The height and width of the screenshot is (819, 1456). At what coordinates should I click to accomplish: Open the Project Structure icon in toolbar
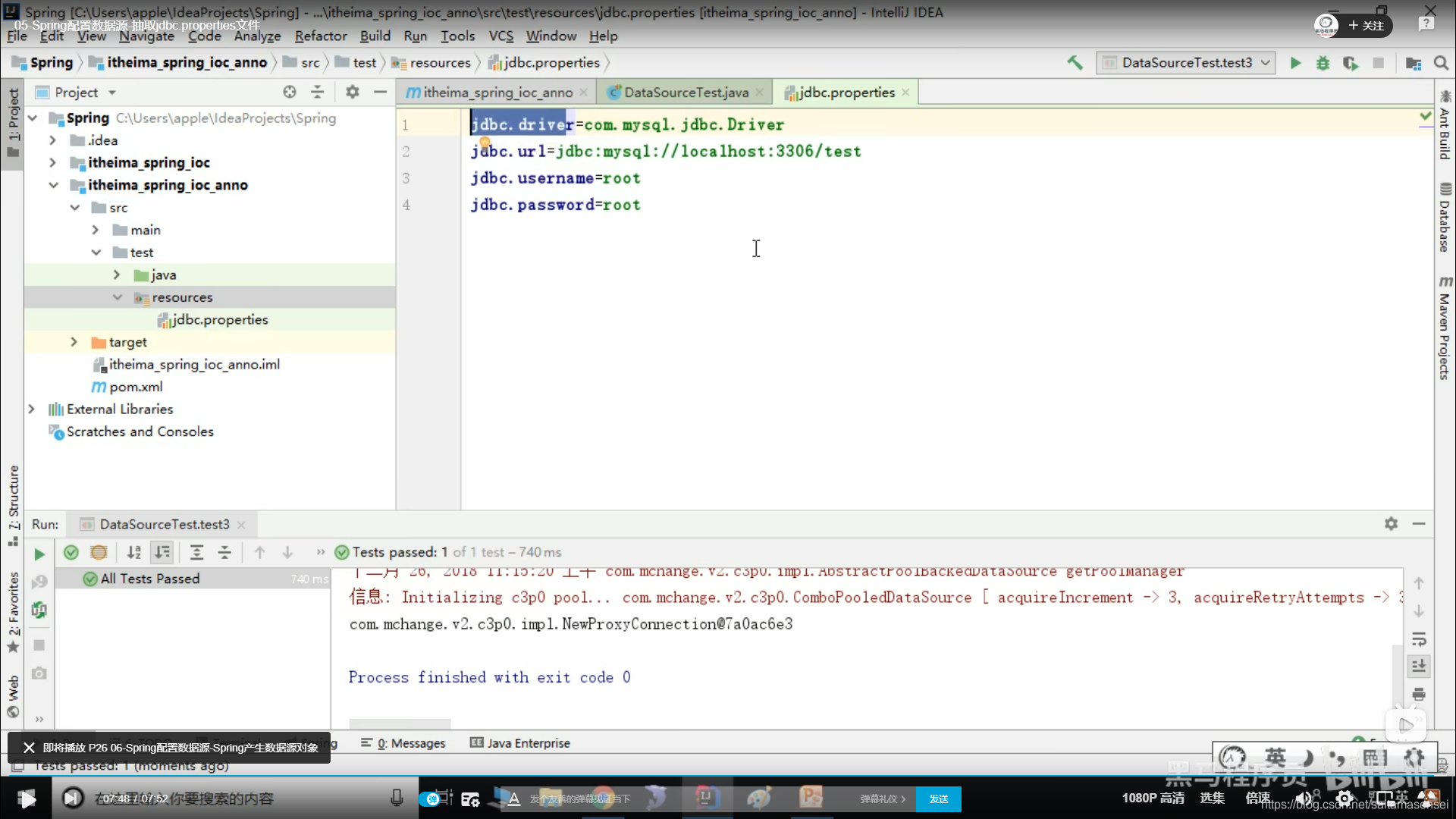point(1413,63)
